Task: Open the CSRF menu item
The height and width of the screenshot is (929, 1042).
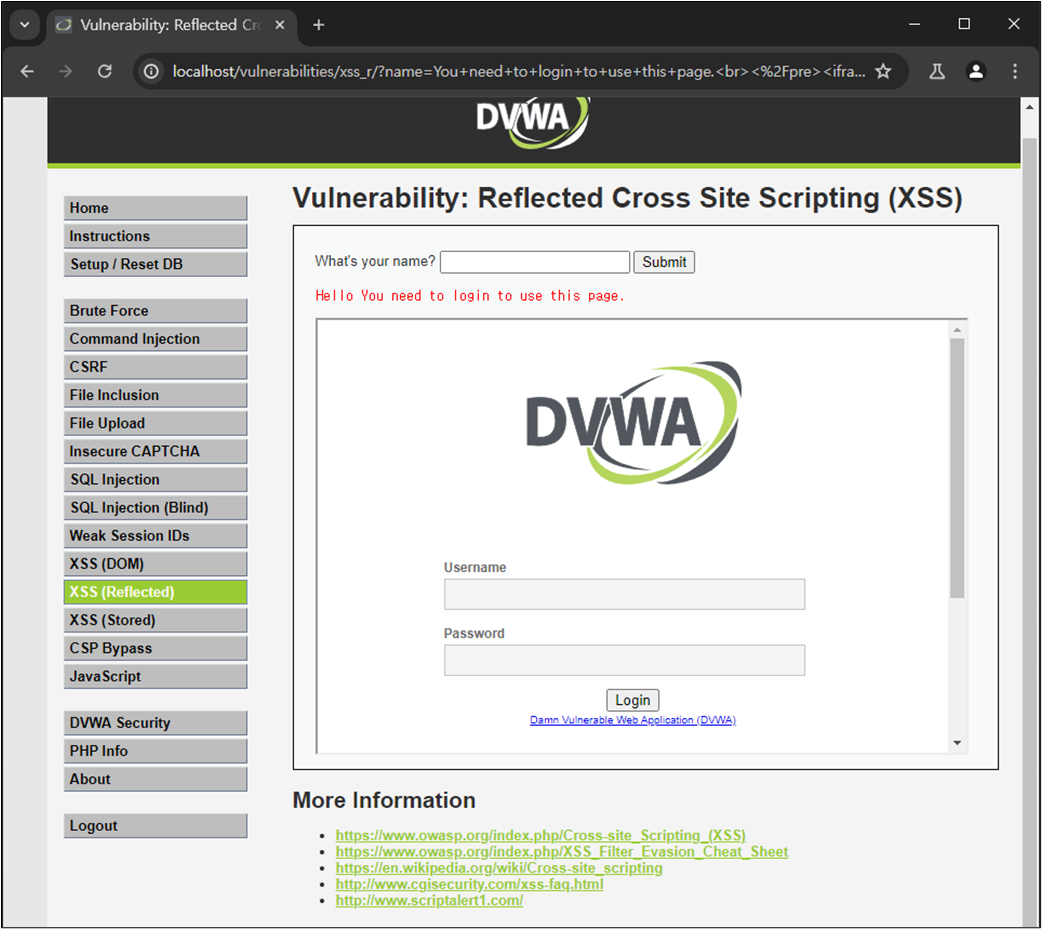Action: coord(156,367)
